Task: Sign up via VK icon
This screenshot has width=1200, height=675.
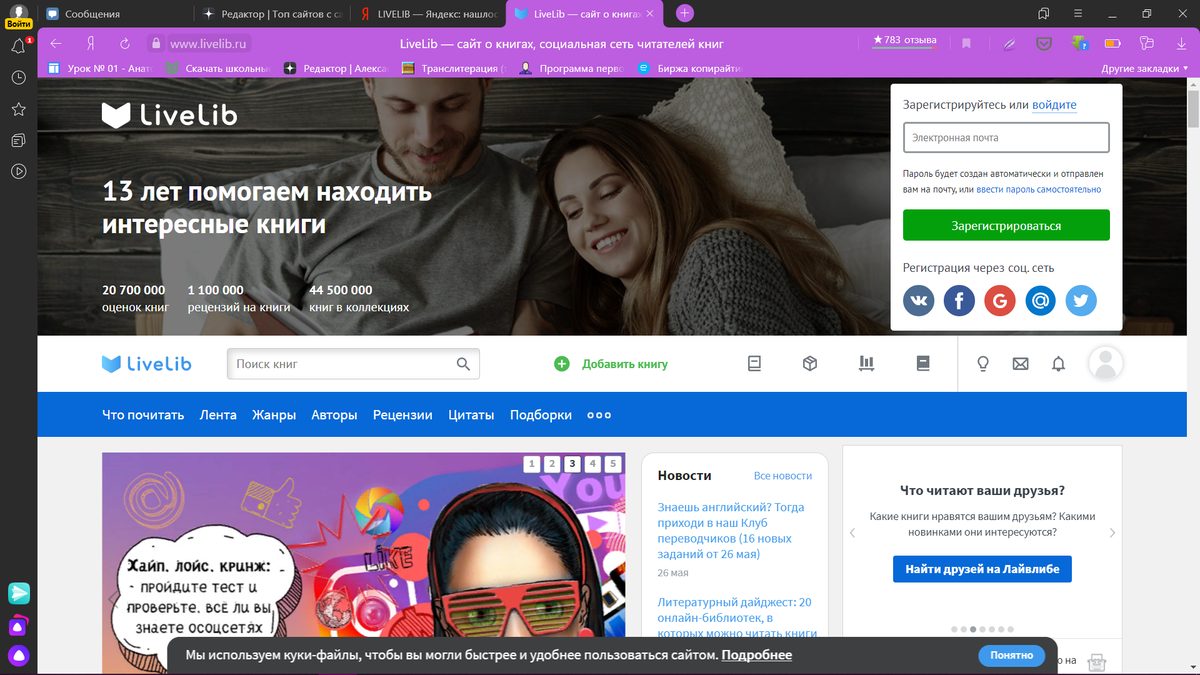Action: tap(919, 300)
